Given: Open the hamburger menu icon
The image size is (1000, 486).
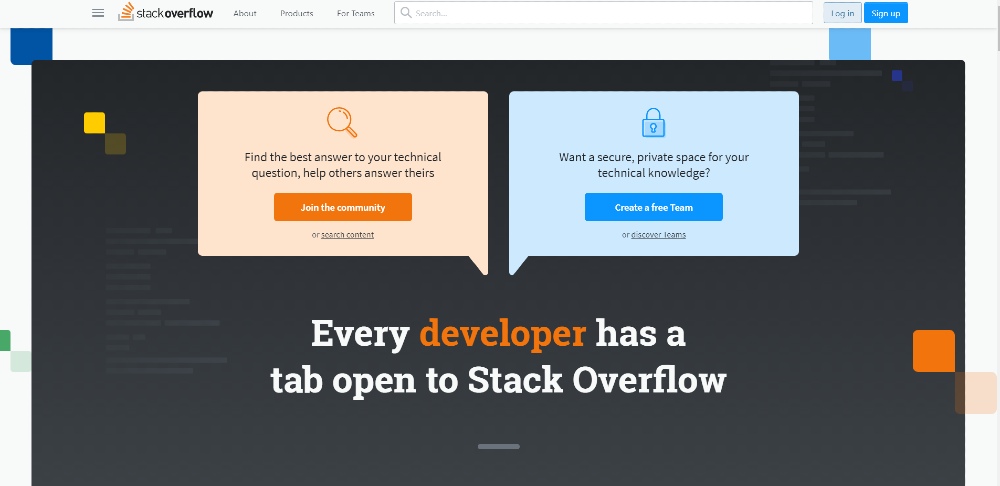Looking at the screenshot, I should [98, 13].
